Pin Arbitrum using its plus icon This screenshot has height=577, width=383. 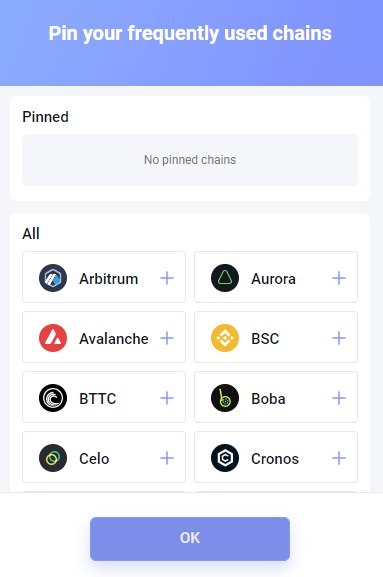click(x=167, y=278)
